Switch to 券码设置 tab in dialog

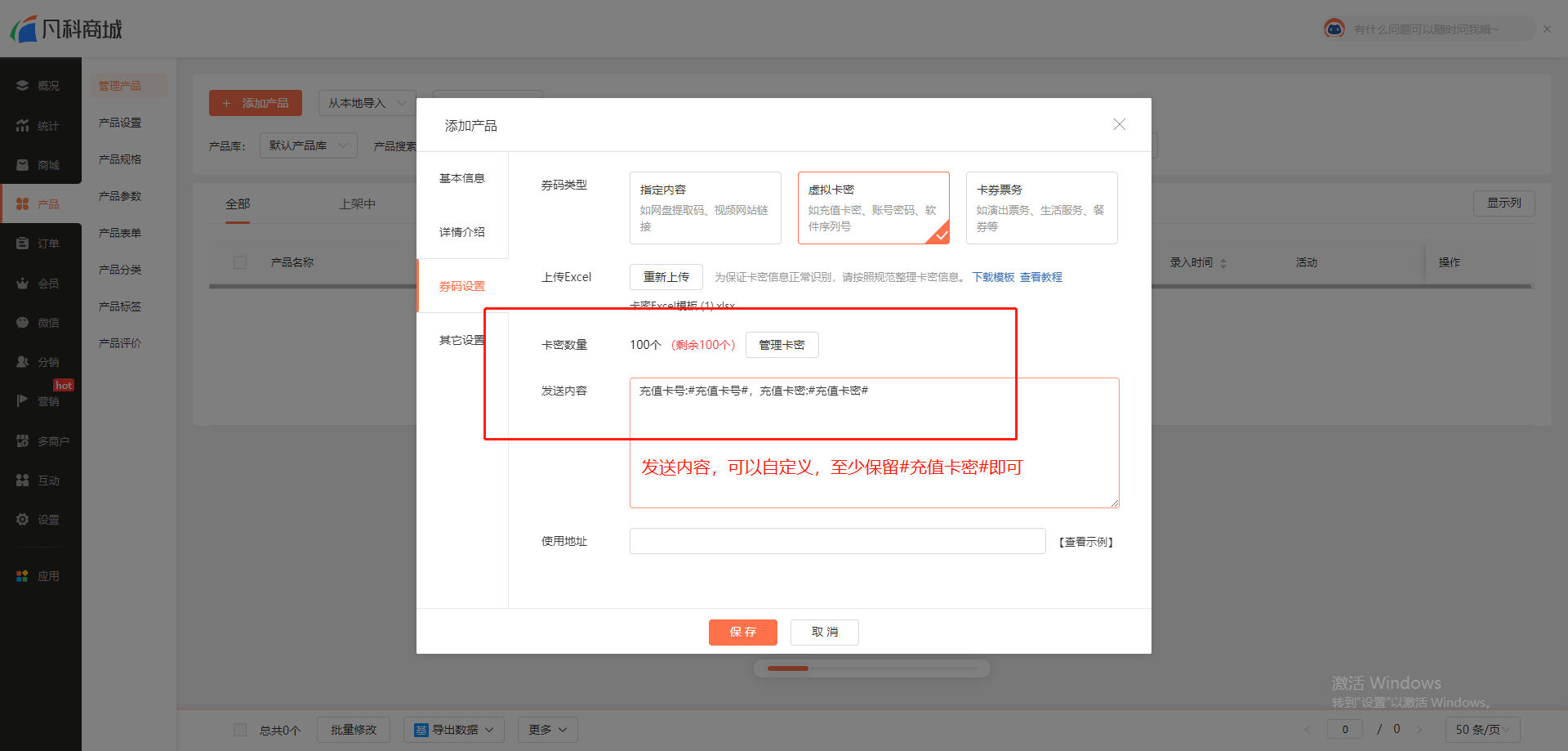[462, 286]
